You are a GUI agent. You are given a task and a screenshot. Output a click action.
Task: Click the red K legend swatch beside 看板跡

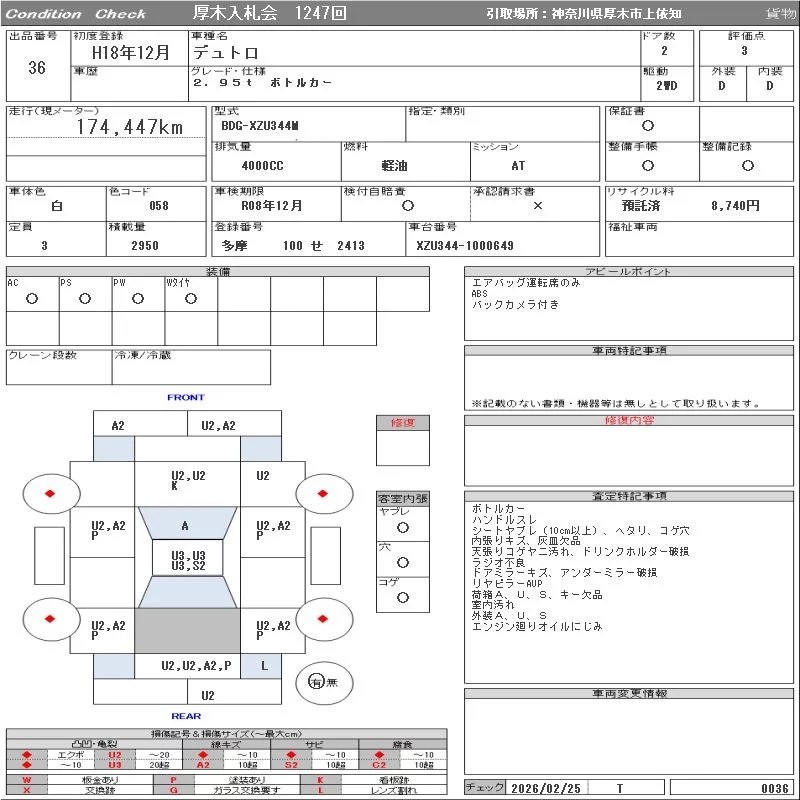320,780
